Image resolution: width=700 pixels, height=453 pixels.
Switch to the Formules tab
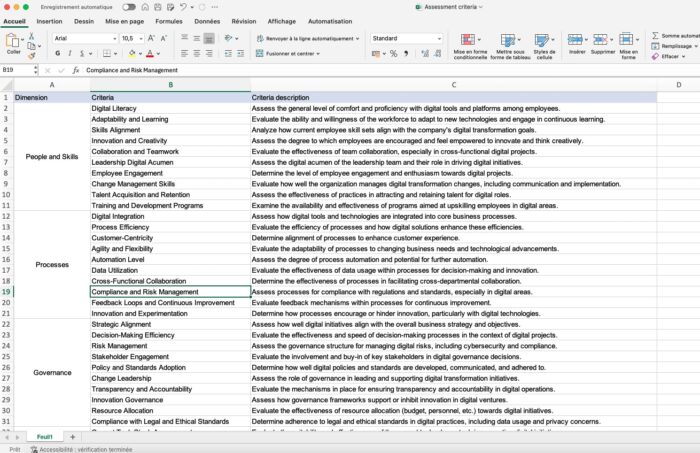pos(169,21)
